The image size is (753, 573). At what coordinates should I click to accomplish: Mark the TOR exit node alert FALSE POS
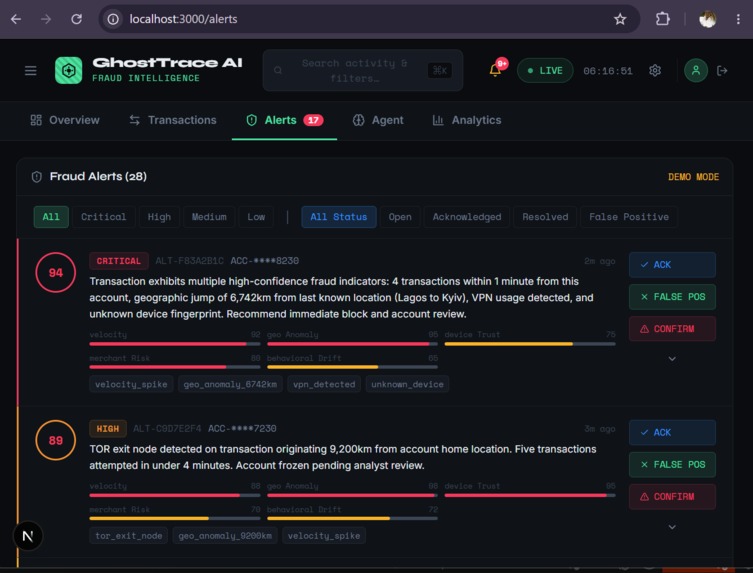point(672,464)
